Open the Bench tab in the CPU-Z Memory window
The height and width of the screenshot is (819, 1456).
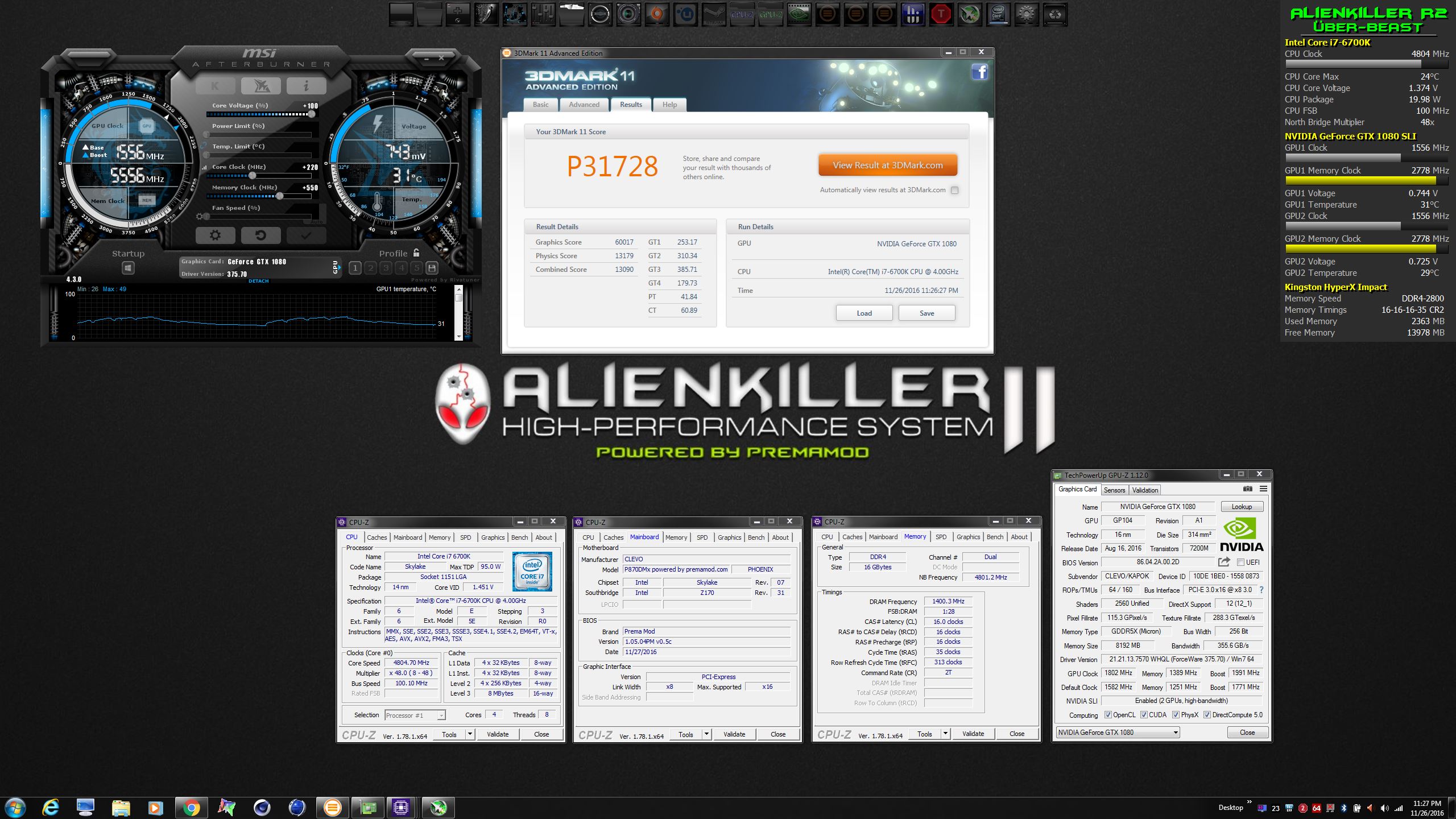995,536
